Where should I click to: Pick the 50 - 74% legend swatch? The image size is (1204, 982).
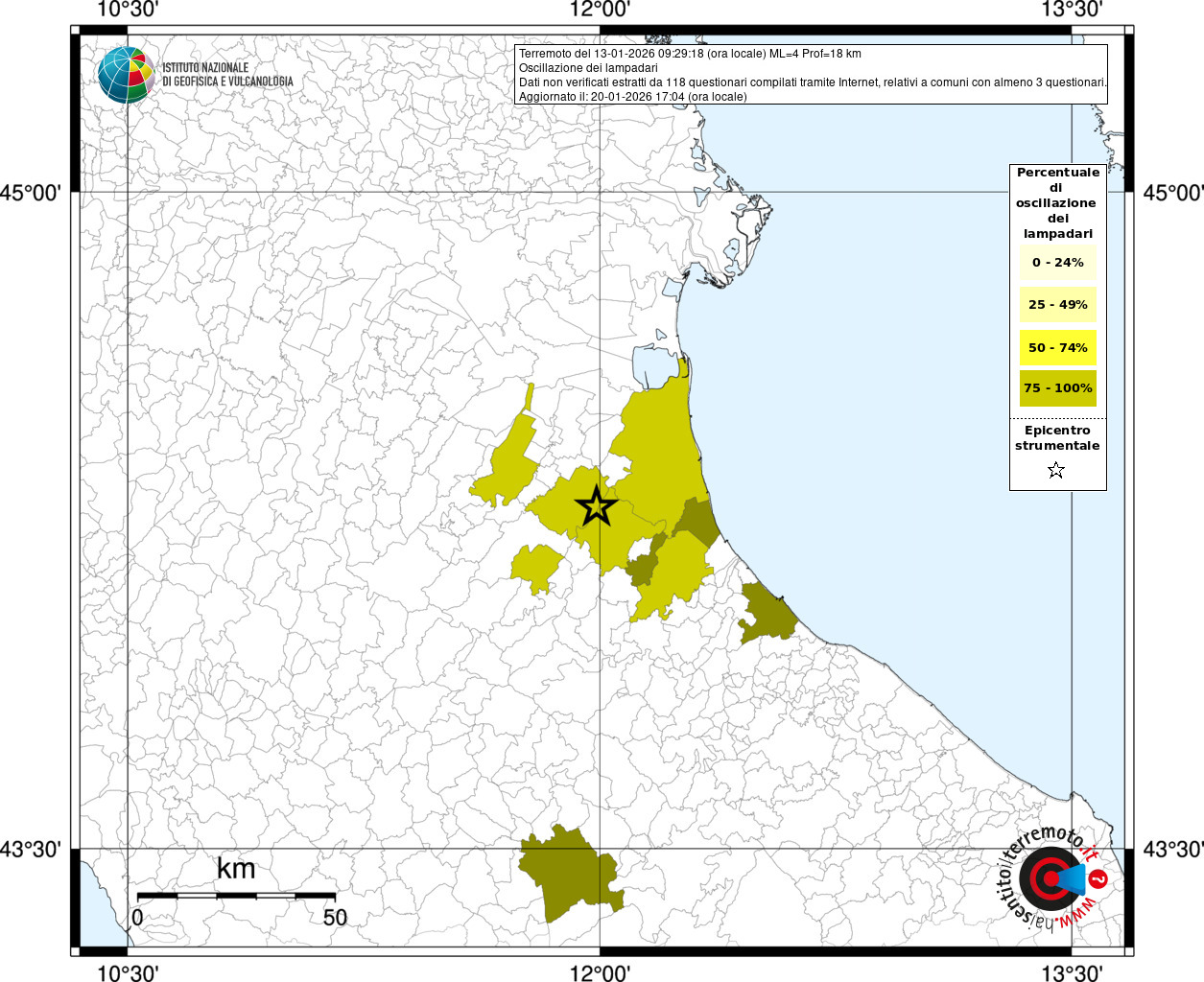[1057, 347]
